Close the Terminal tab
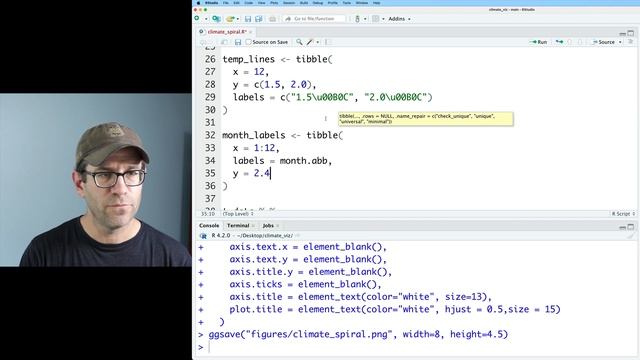This screenshot has height=360, width=640. 253,226
